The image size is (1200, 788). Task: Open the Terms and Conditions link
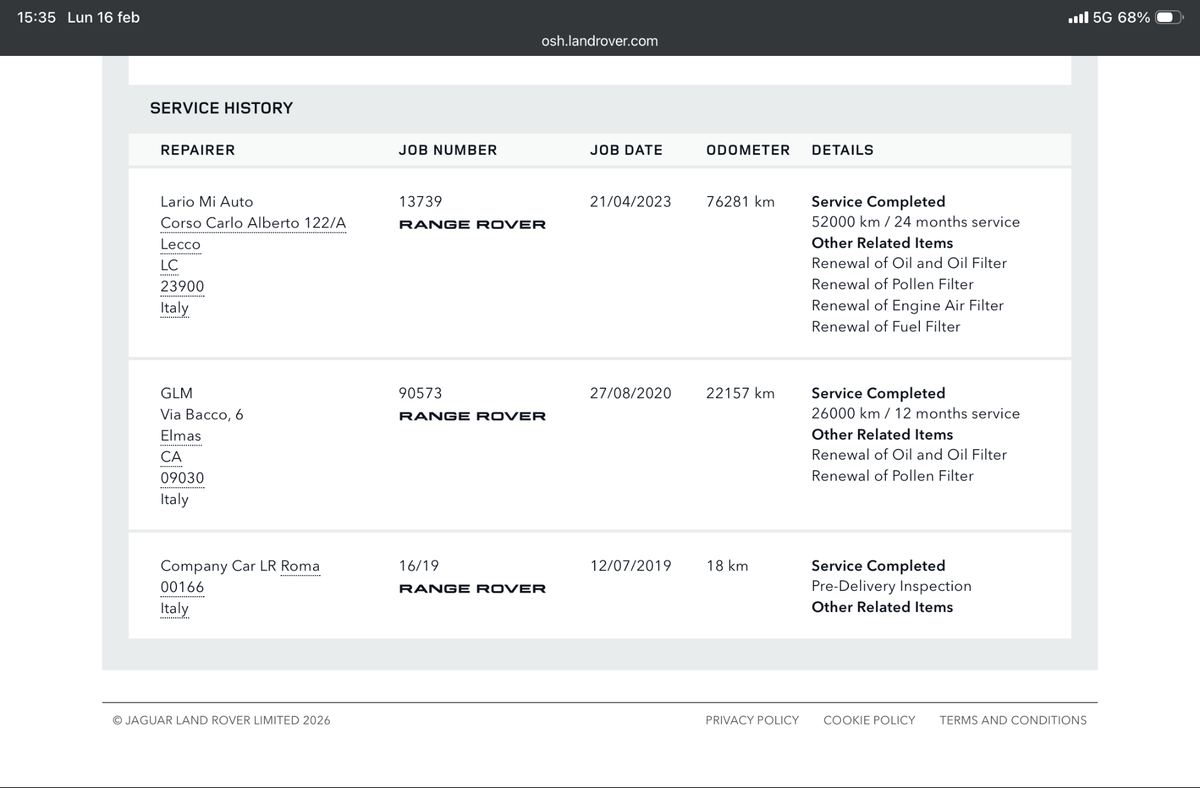tap(1013, 720)
